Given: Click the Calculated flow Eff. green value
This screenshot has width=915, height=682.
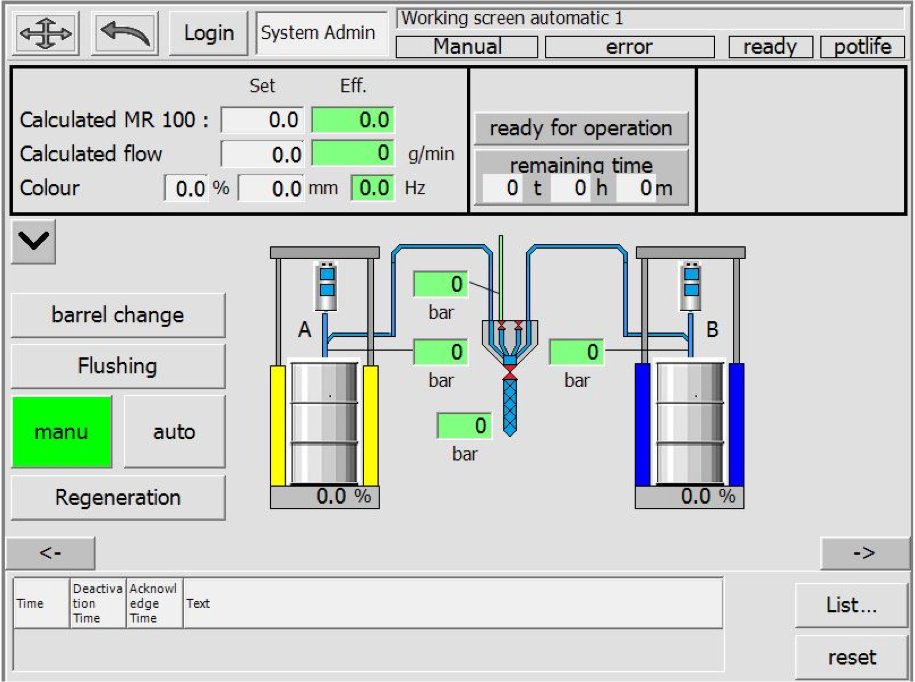Looking at the screenshot, I should pyautogui.click(x=353, y=154).
